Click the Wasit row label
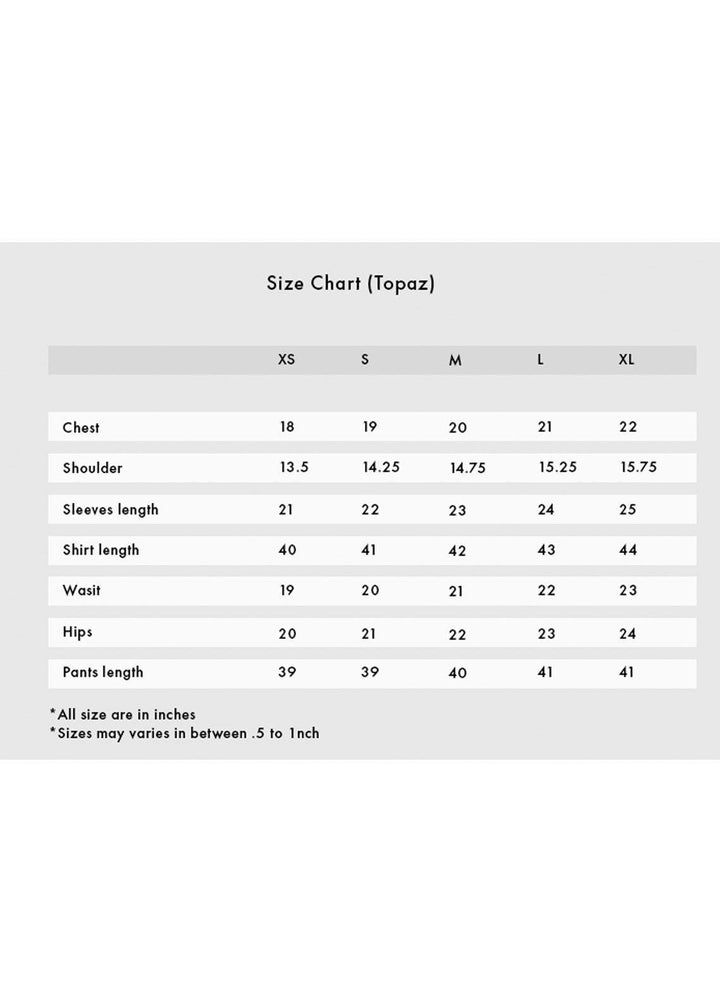720x1002 pixels. (81, 590)
